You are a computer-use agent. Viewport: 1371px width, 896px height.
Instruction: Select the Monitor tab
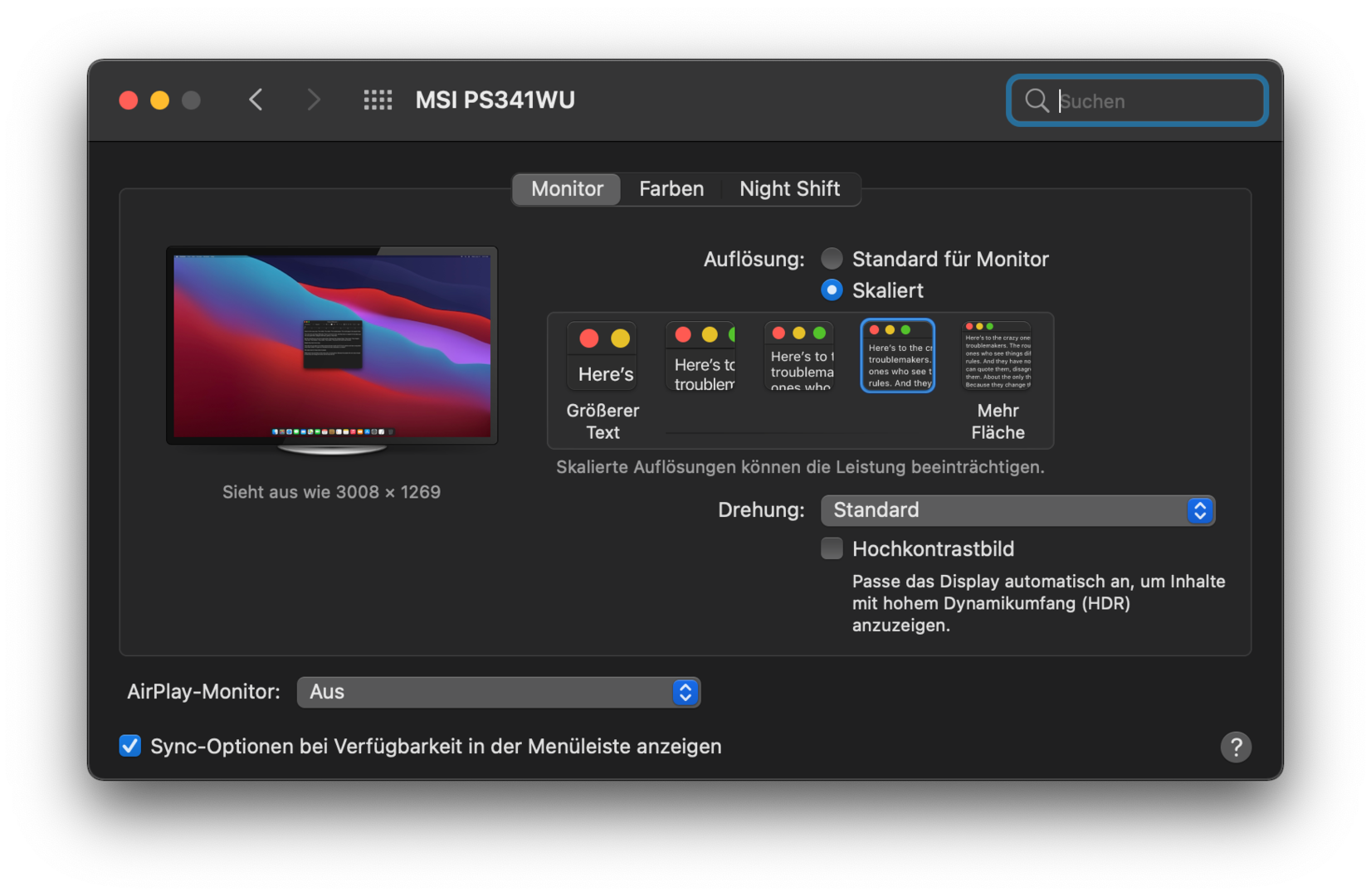click(567, 189)
